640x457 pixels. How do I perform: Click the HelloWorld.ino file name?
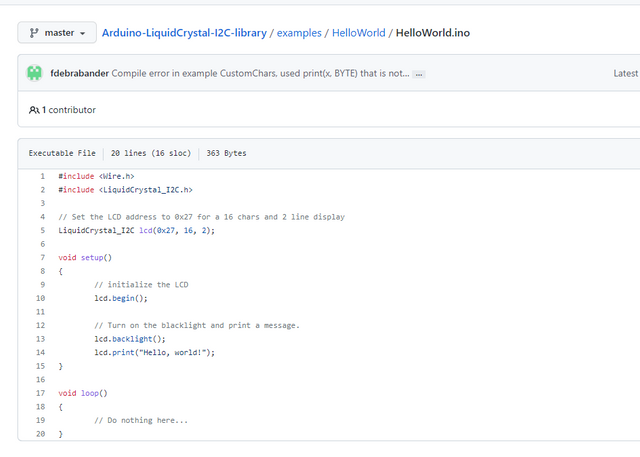pyautogui.click(x=433, y=33)
